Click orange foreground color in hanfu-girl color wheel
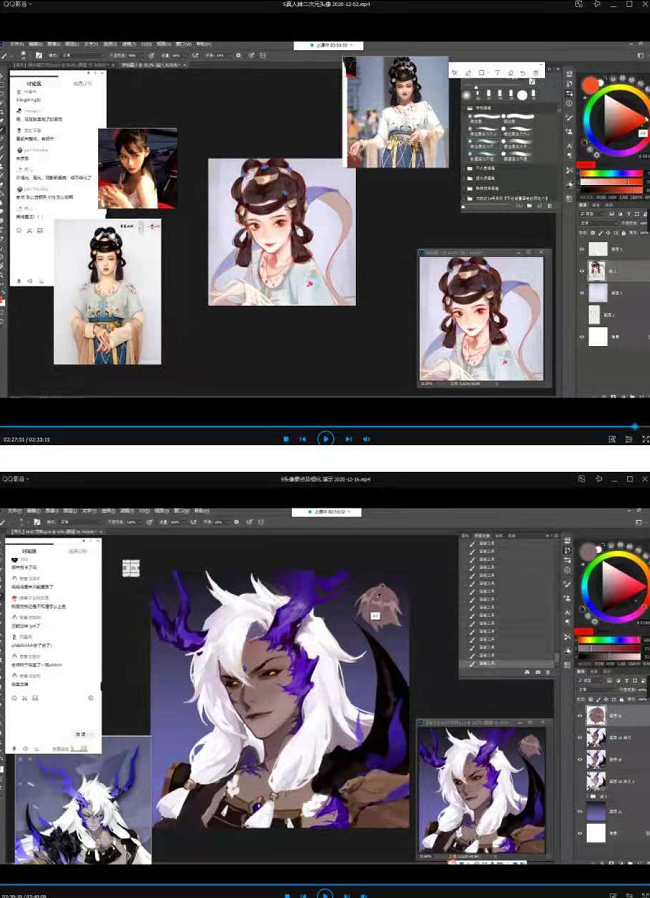The width and height of the screenshot is (650, 898). point(590,85)
